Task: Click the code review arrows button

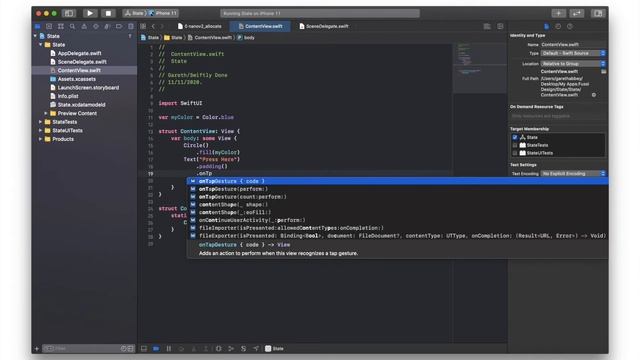Action: click(x=577, y=13)
